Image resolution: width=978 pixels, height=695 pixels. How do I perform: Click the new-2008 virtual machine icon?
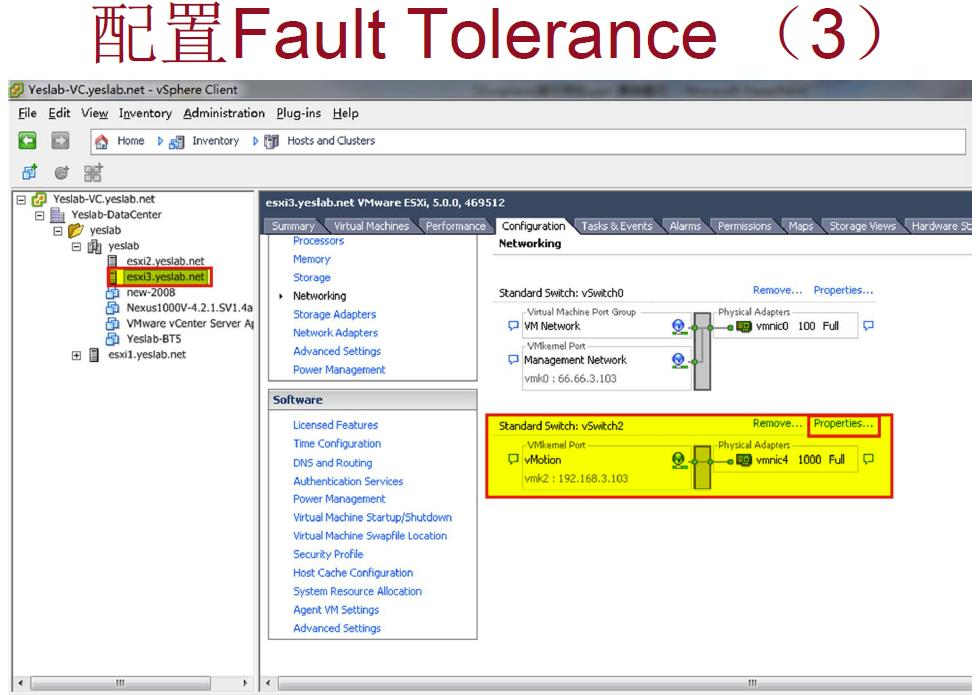click(x=112, y=293)
